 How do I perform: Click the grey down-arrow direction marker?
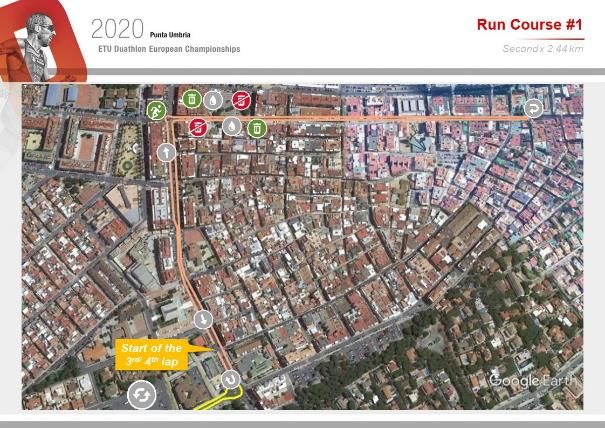click(204, 319)
